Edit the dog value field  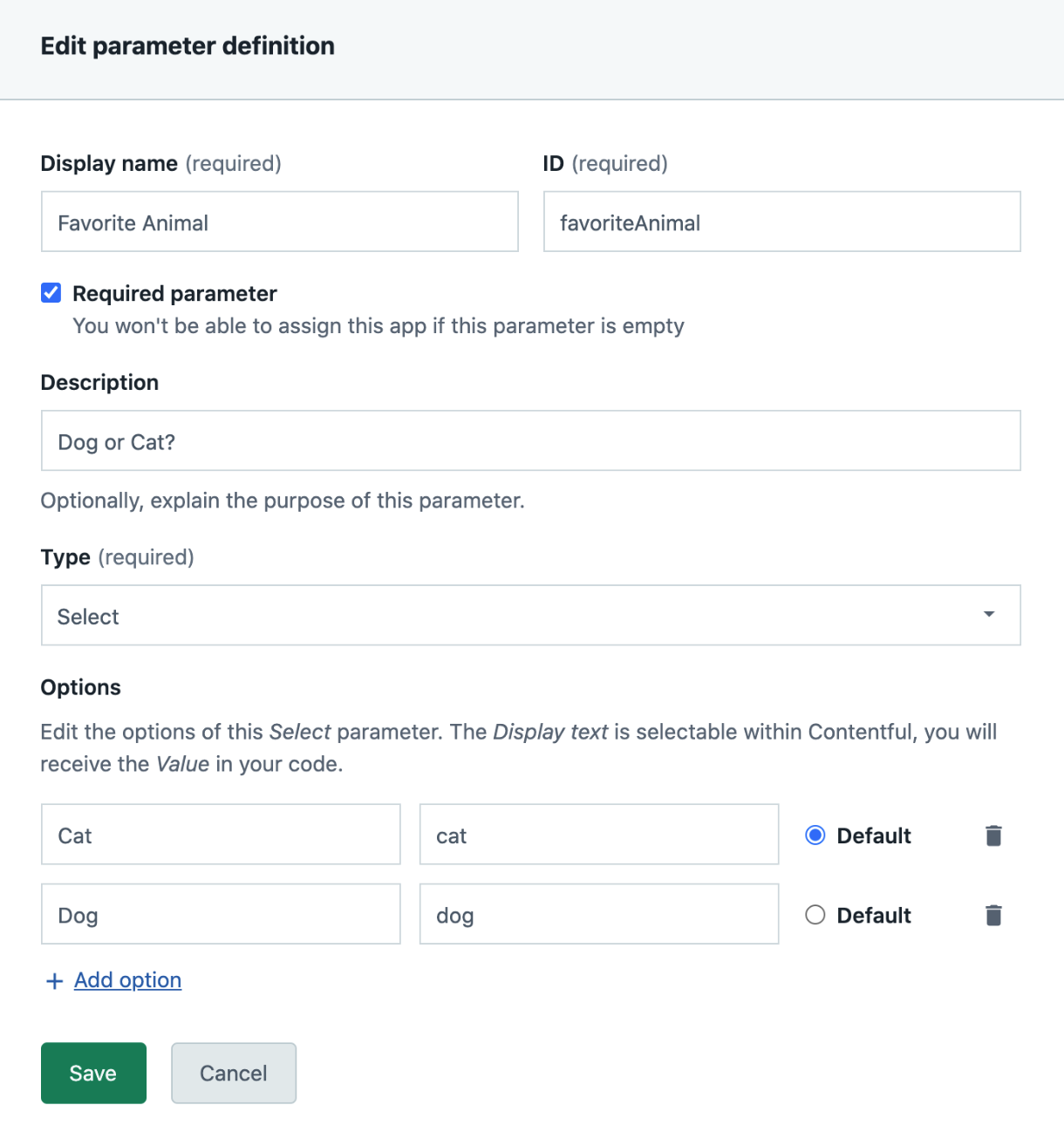coord(598,914)
